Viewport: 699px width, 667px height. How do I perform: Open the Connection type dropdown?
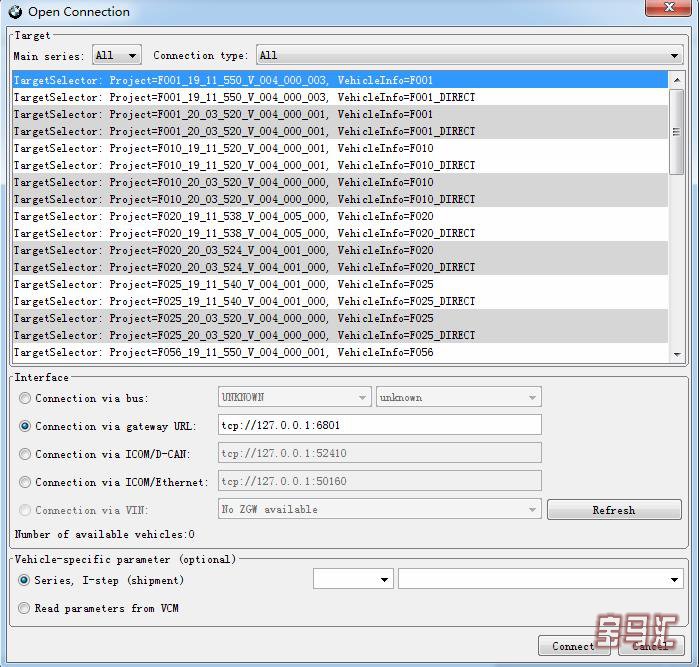click(469, 55)
